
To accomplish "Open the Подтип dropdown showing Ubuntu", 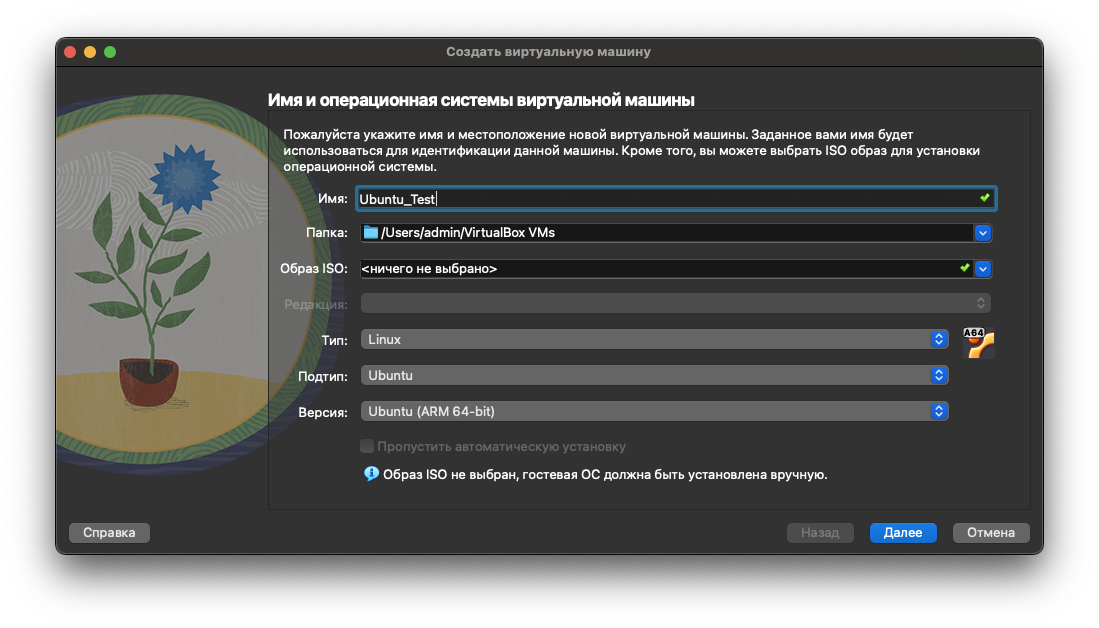I will [x=654, y=376].
